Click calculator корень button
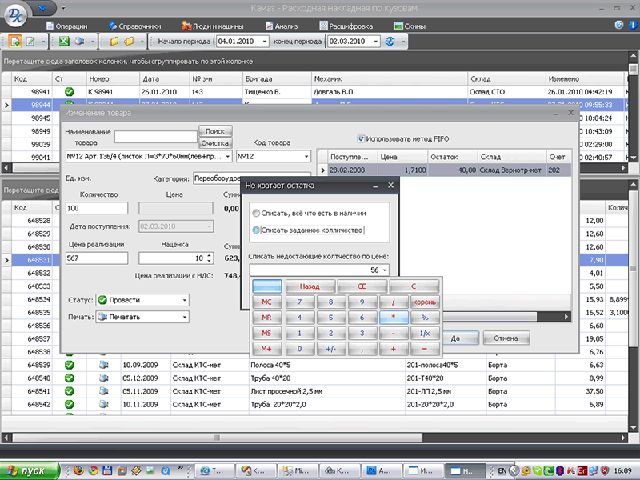640x480 pixels. [x=425, y=302]
